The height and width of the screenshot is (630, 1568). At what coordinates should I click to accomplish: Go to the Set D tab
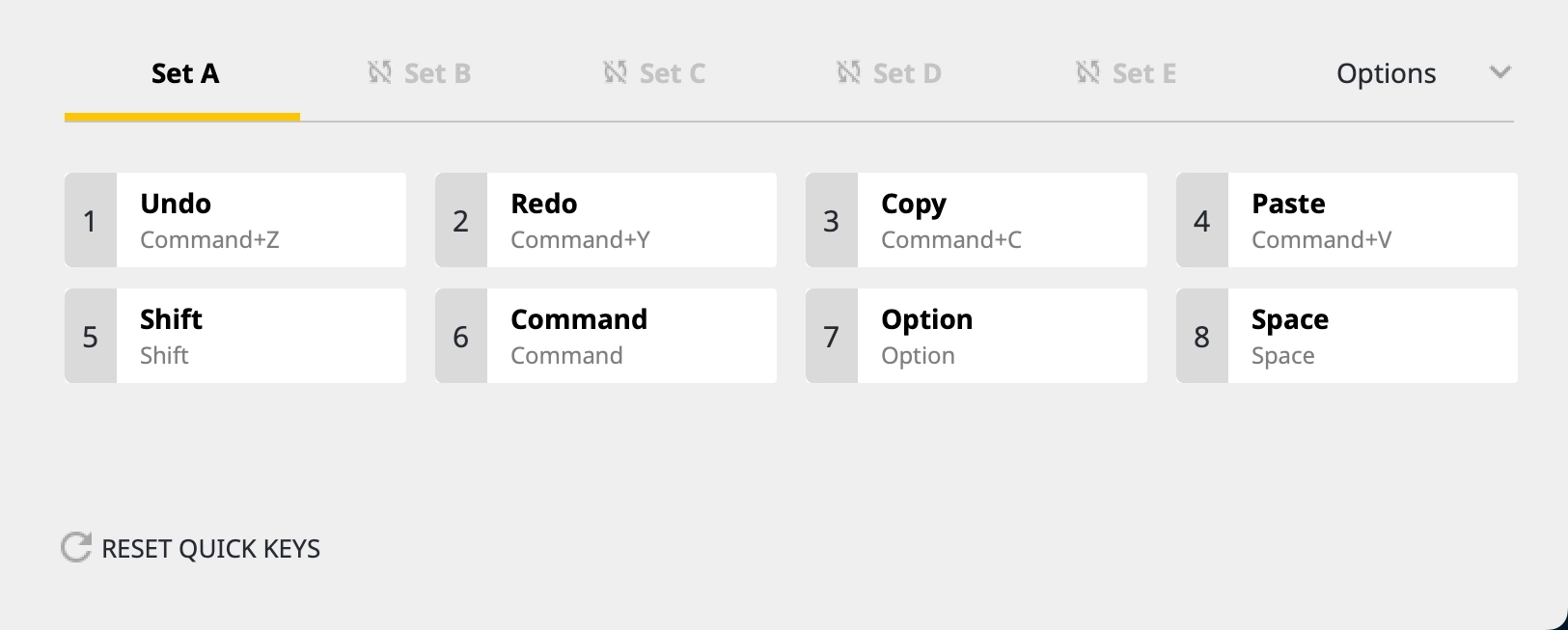pos(907,73)
